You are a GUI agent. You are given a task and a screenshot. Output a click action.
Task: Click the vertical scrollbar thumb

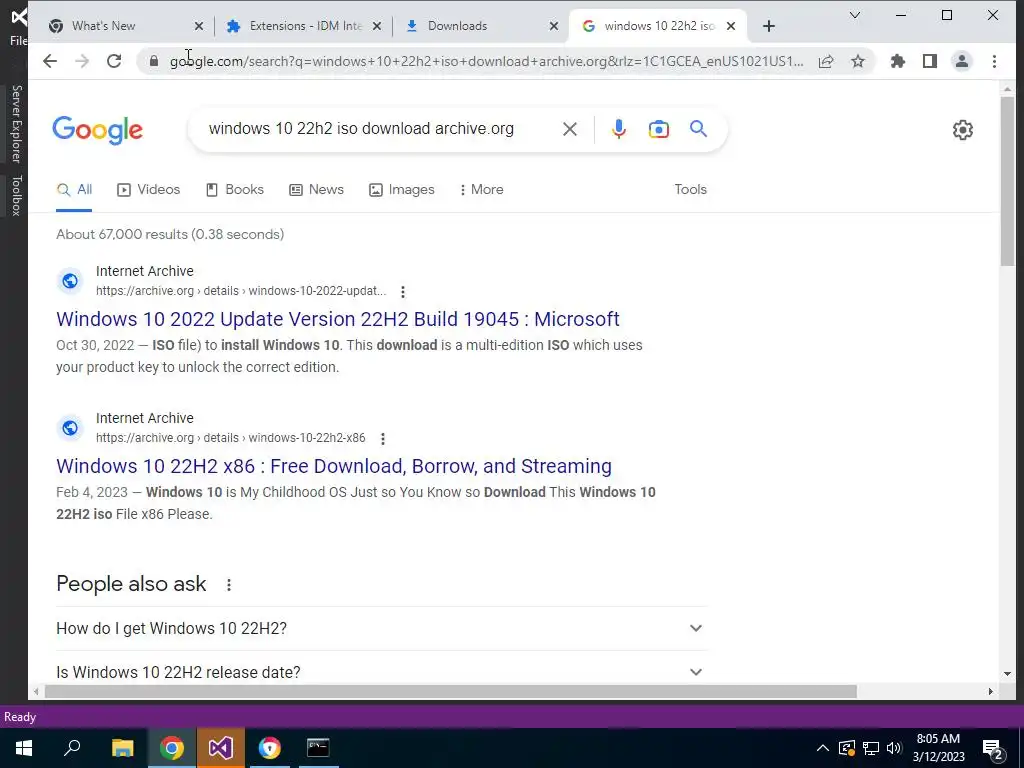tap(1008, 181)
